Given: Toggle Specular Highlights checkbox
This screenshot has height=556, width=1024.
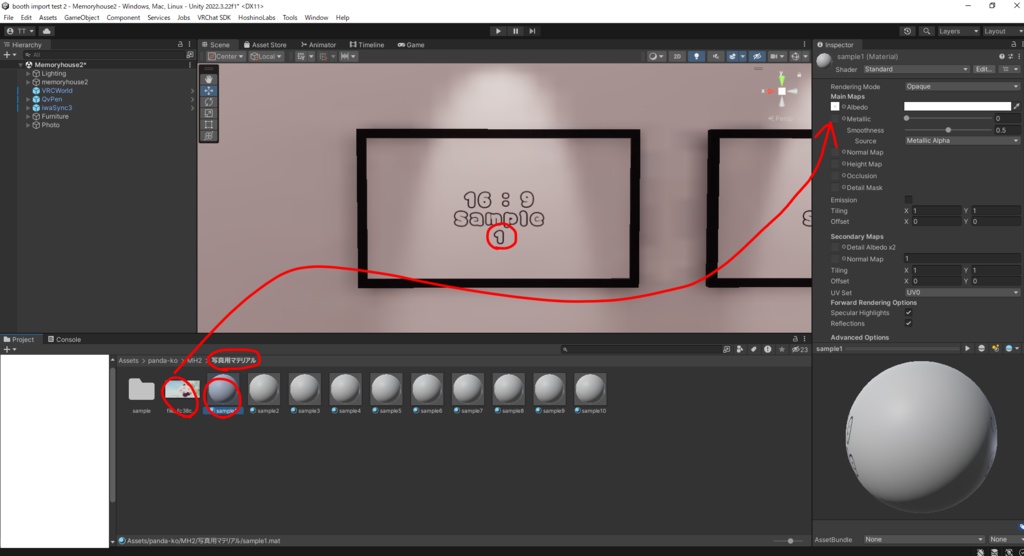Looking at the screenshot, I should (908, 313).
